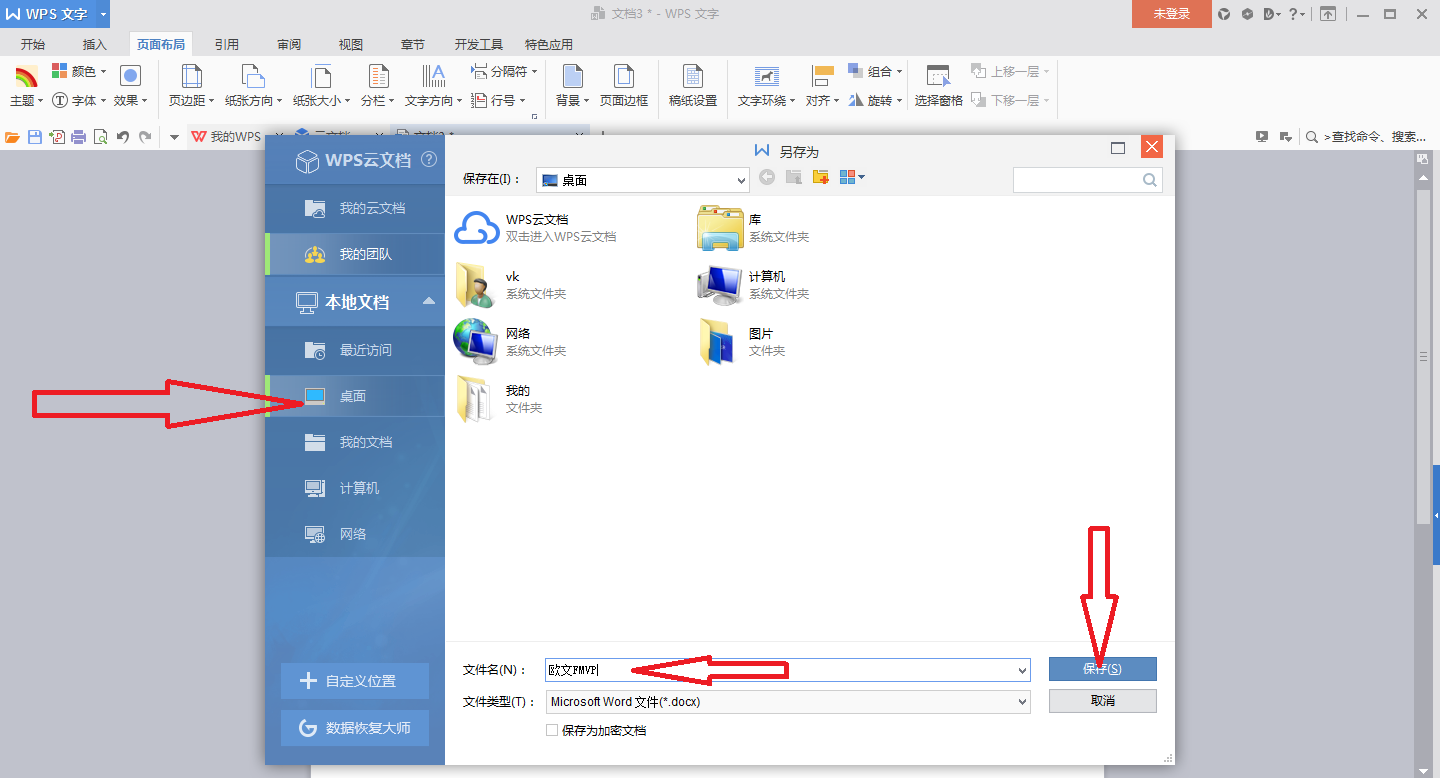Screen dimensions: 1440x778
Task: Open the 旋转 rotate dropdown
Action: [876, 100]
